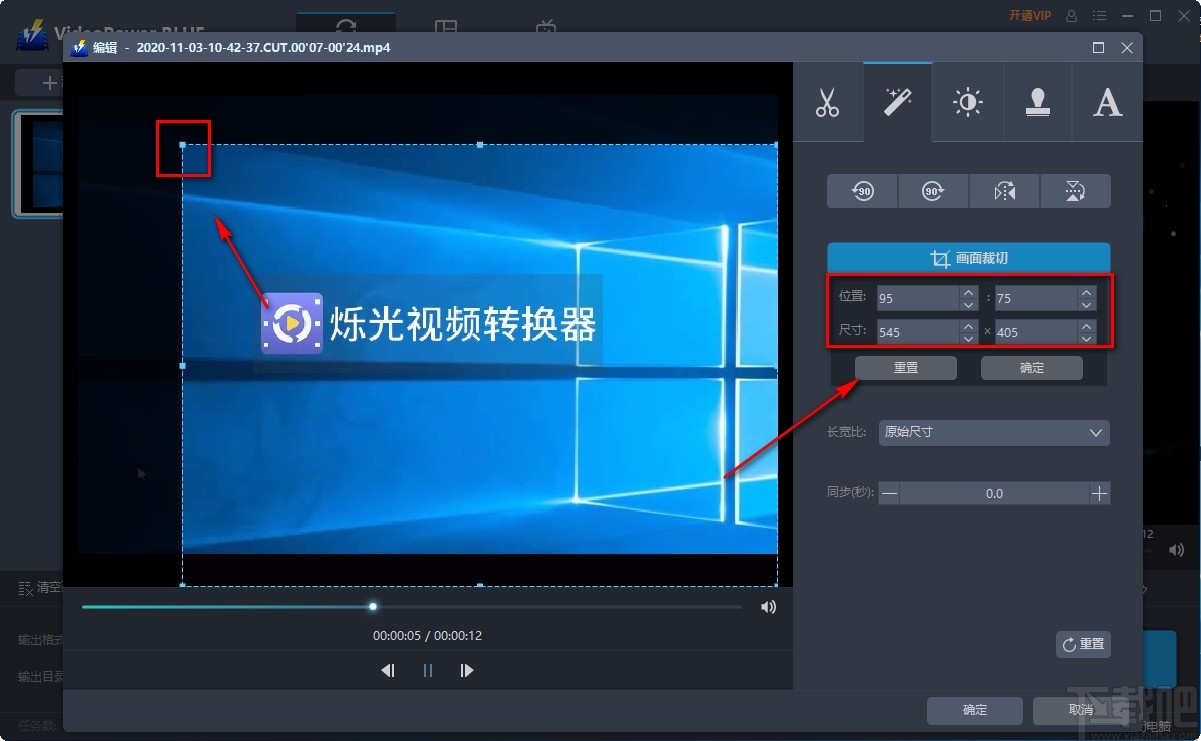The height and width of the screenshot is (741, 1201).
Task: Decrease crop width 545 with down arrow
Action: click(x=968, y=338)
